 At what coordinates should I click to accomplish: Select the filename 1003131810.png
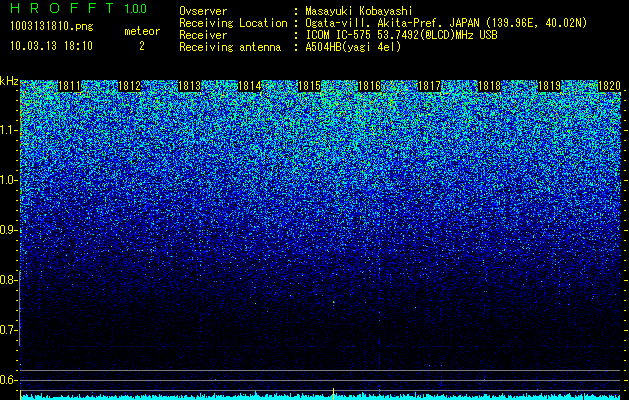click(x=52, y=26)
